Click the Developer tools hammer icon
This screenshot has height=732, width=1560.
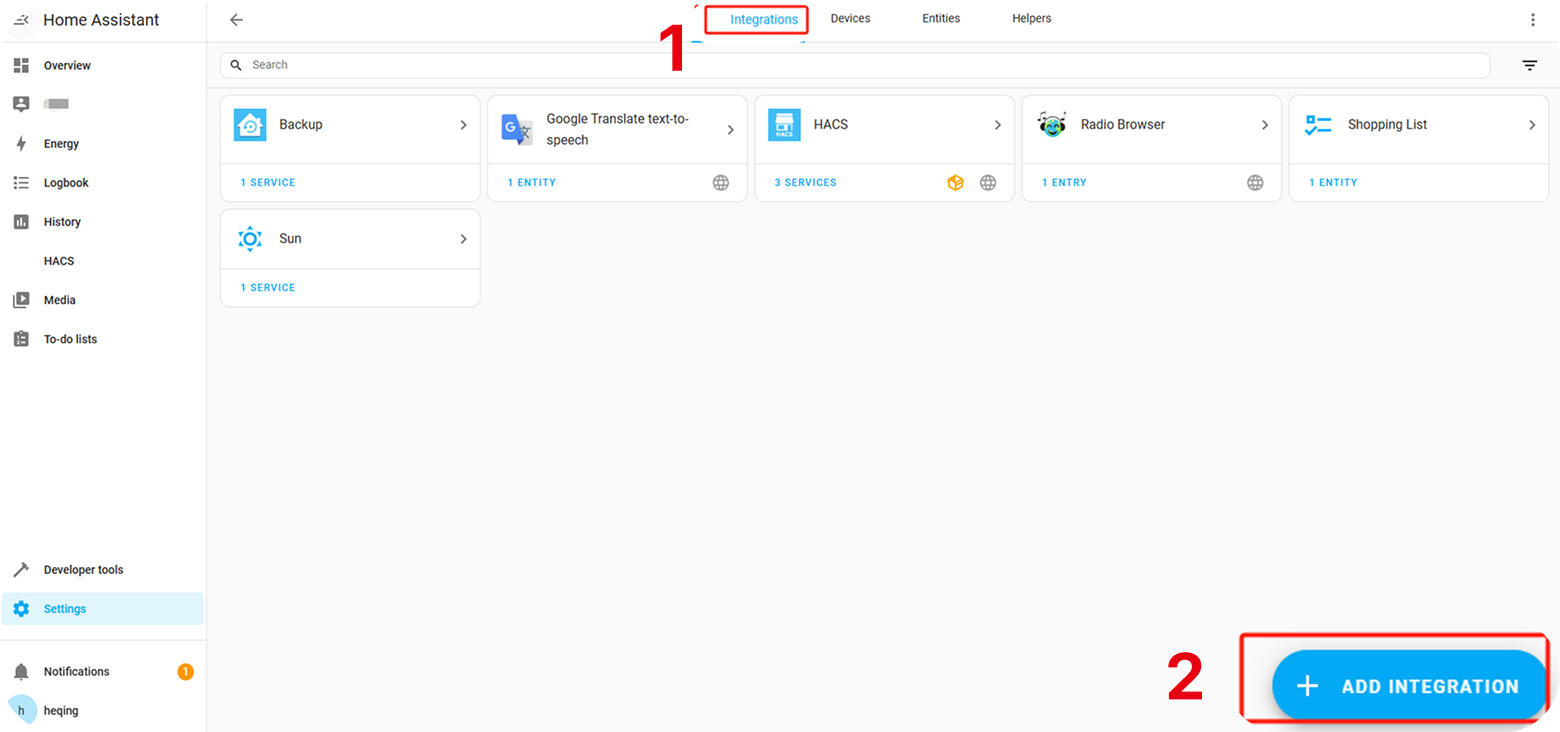(x=21, y=570)
